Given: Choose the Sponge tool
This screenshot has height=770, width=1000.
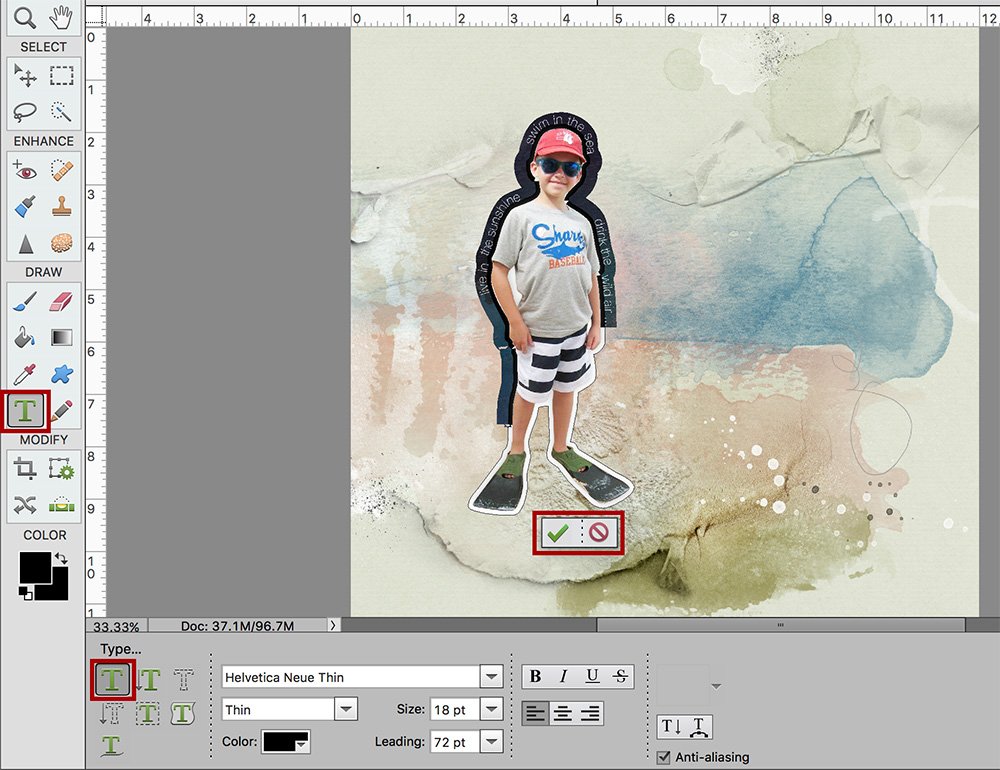Looking at the screenshot, I should [x=62, y=243].
